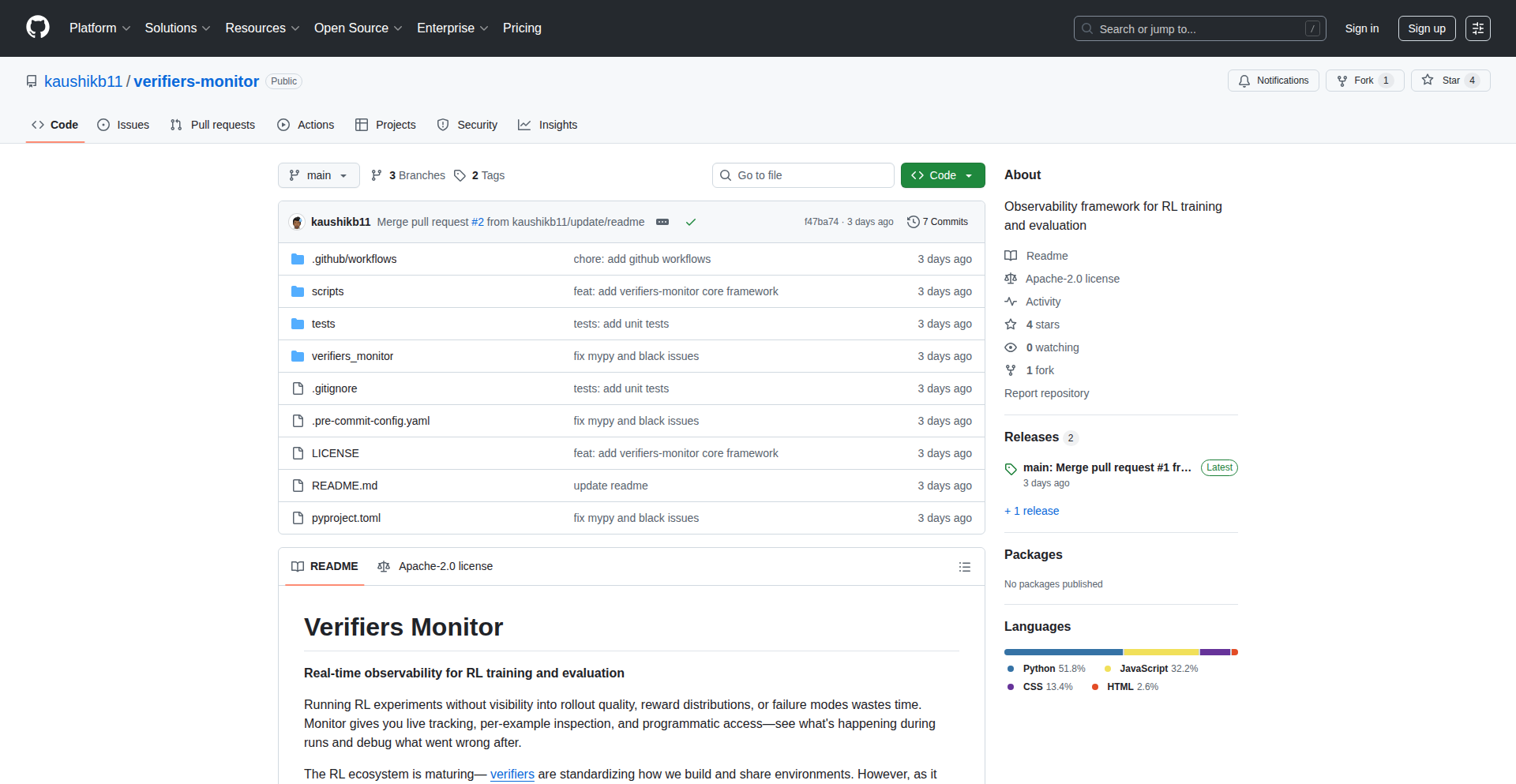Open the README outline list icon
This screenshot has height=784, width=1516.
tap(964, 567)
